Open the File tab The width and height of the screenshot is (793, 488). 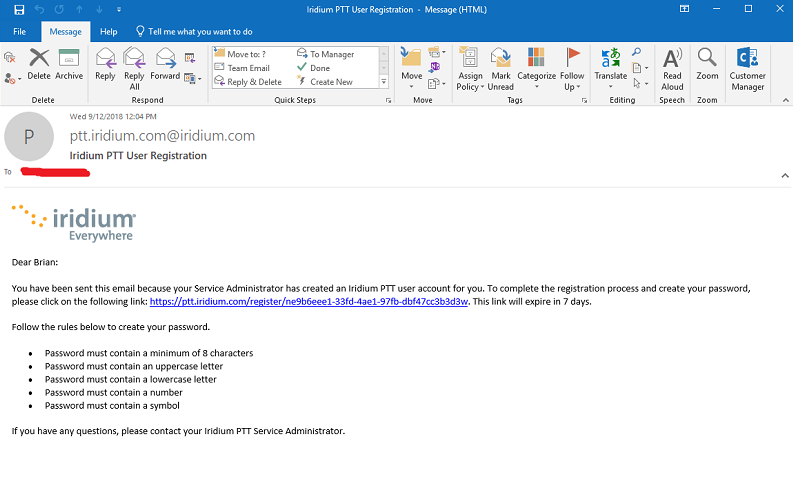pyautogui.click(x=19, y=31)
